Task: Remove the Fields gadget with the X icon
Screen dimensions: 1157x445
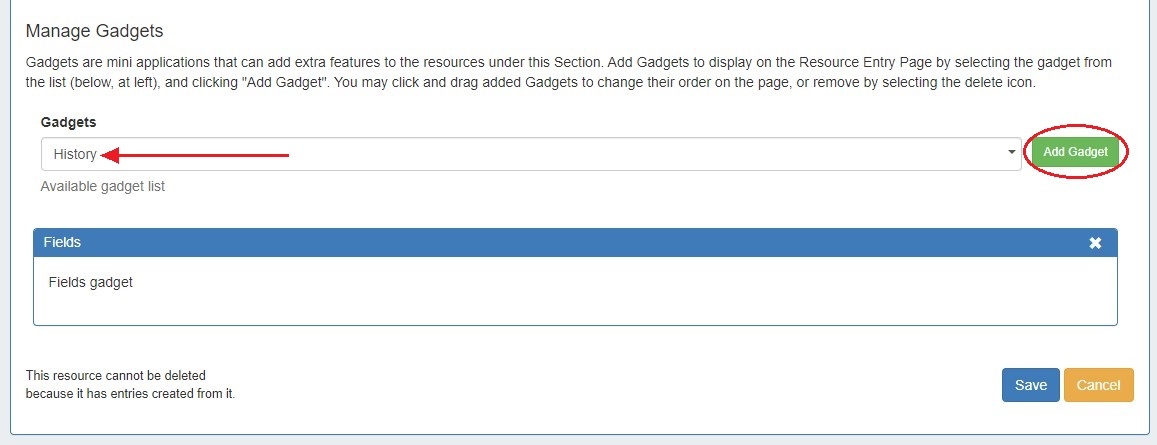Action: pos(1095,243)
